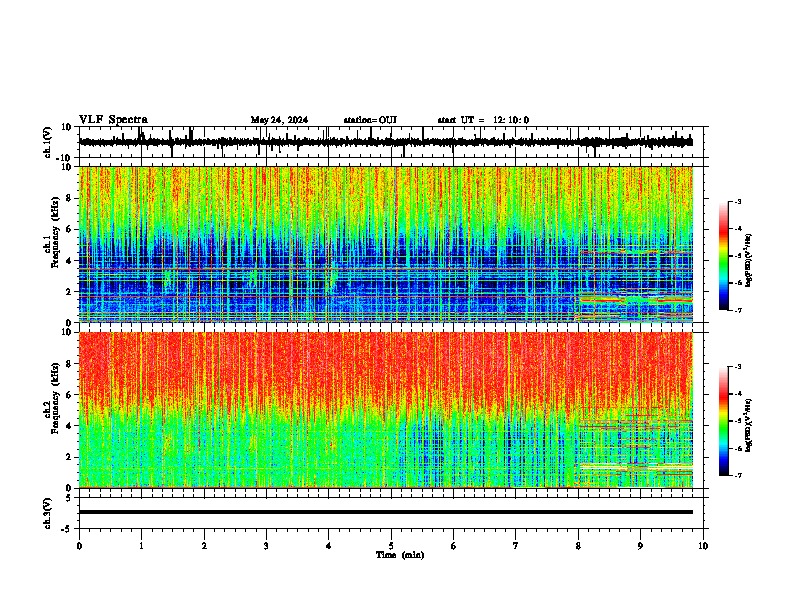792x612 pixels.
Task: Click the ch.1 spectrogram plot
Action: point(385,244)
